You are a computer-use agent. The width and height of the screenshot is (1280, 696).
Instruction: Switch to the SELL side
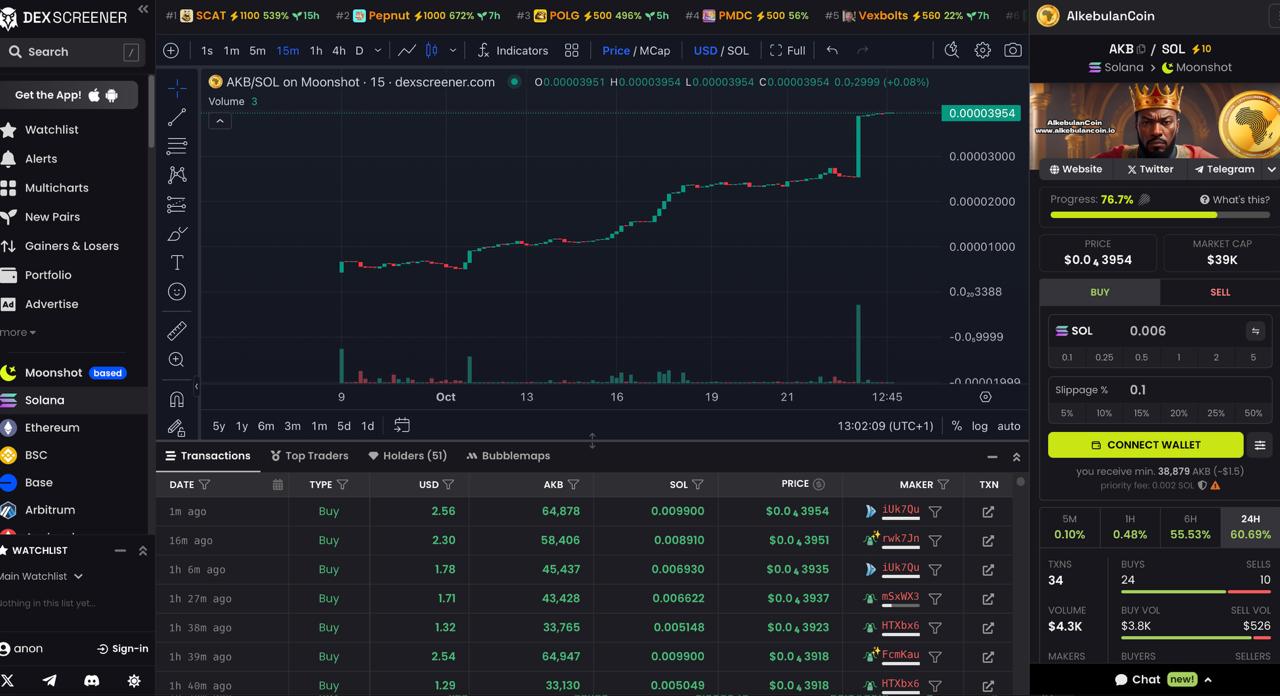pos(1220,292)
